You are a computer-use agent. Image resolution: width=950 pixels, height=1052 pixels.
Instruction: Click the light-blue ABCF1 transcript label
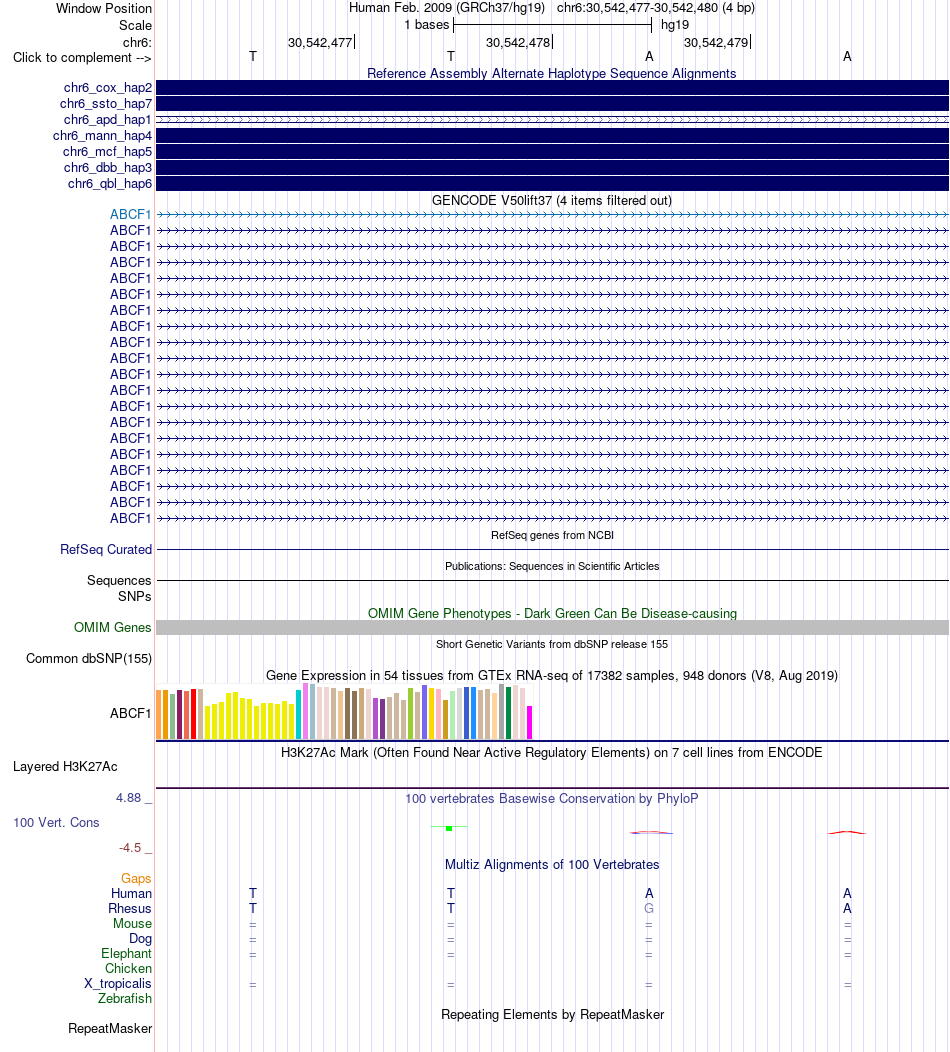[131, 215]
